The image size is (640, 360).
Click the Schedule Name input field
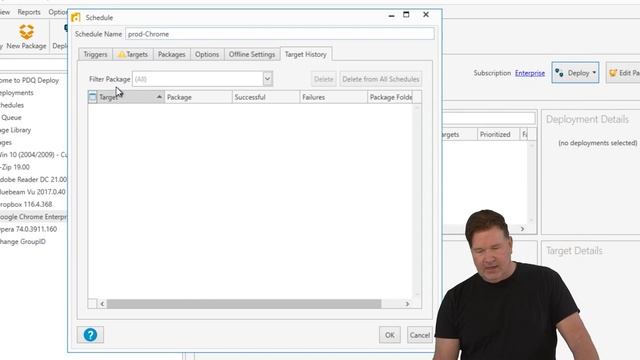pyautogui.click(x=280, y=34)
